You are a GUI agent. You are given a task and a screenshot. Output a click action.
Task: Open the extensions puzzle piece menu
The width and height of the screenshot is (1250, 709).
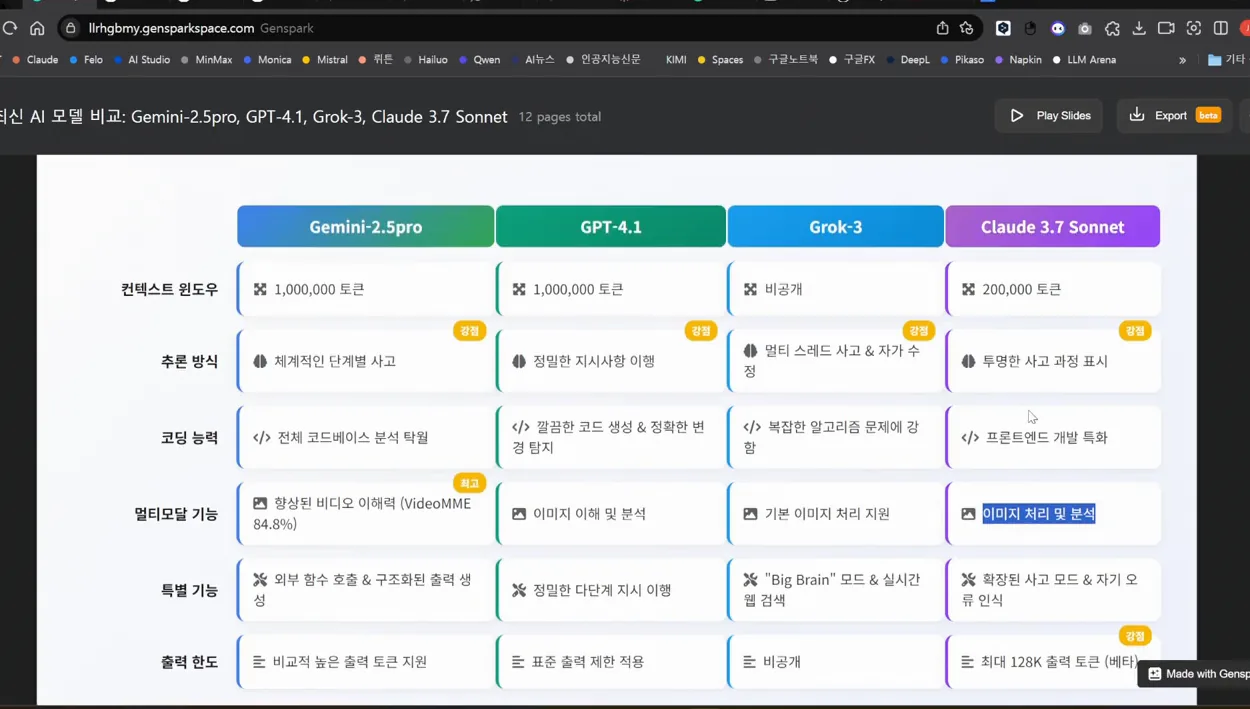(1112, 28)
